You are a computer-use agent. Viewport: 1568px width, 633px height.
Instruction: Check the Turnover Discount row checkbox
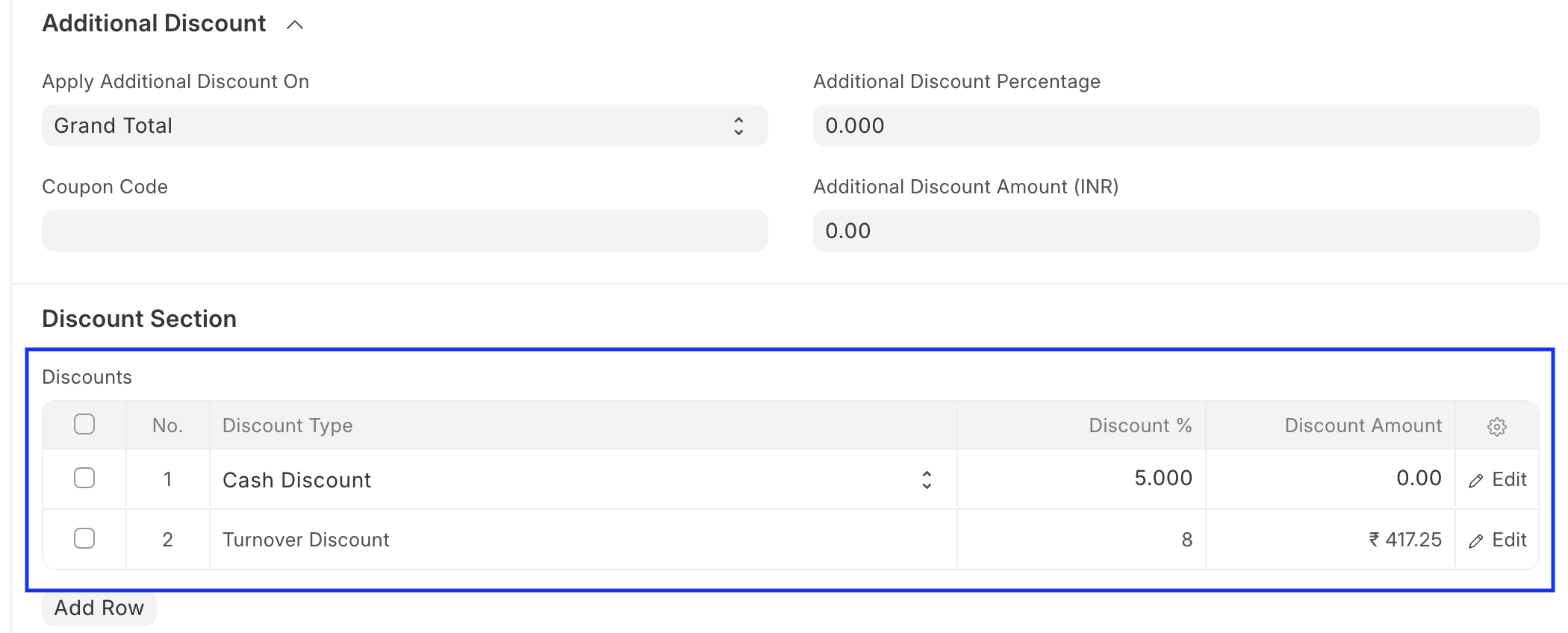click(84, 538)
